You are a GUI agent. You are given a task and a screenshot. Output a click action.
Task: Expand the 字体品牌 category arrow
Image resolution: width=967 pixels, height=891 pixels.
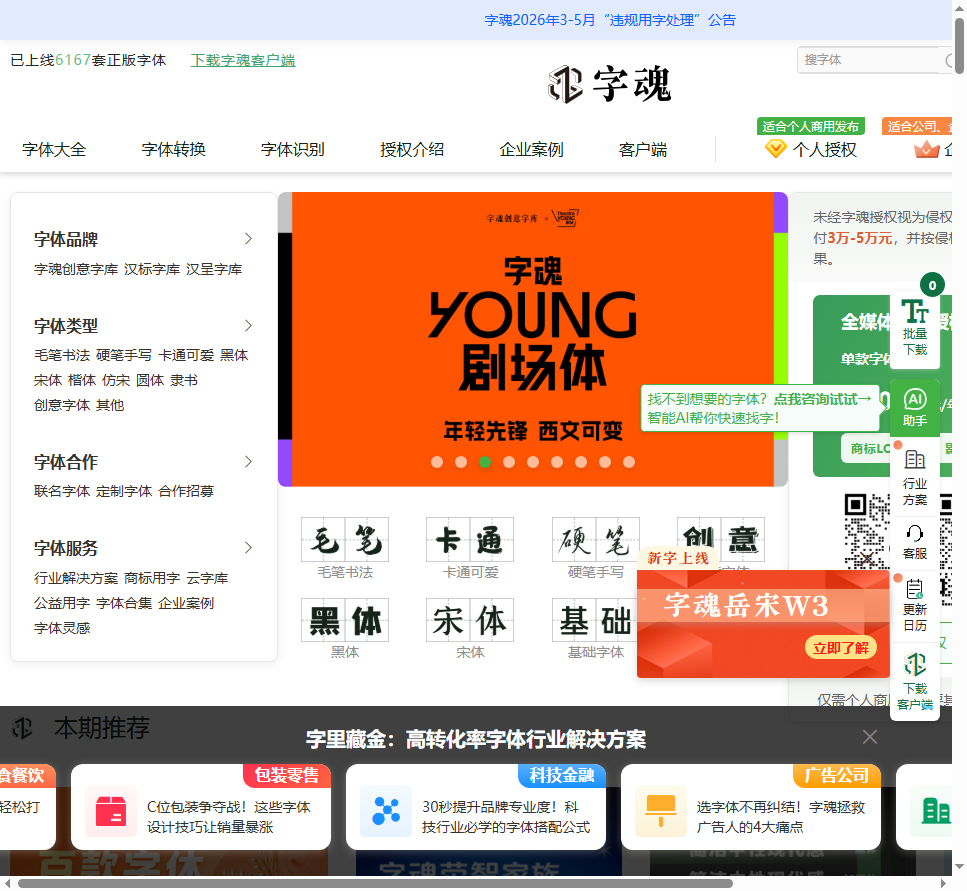pos(248,239)
